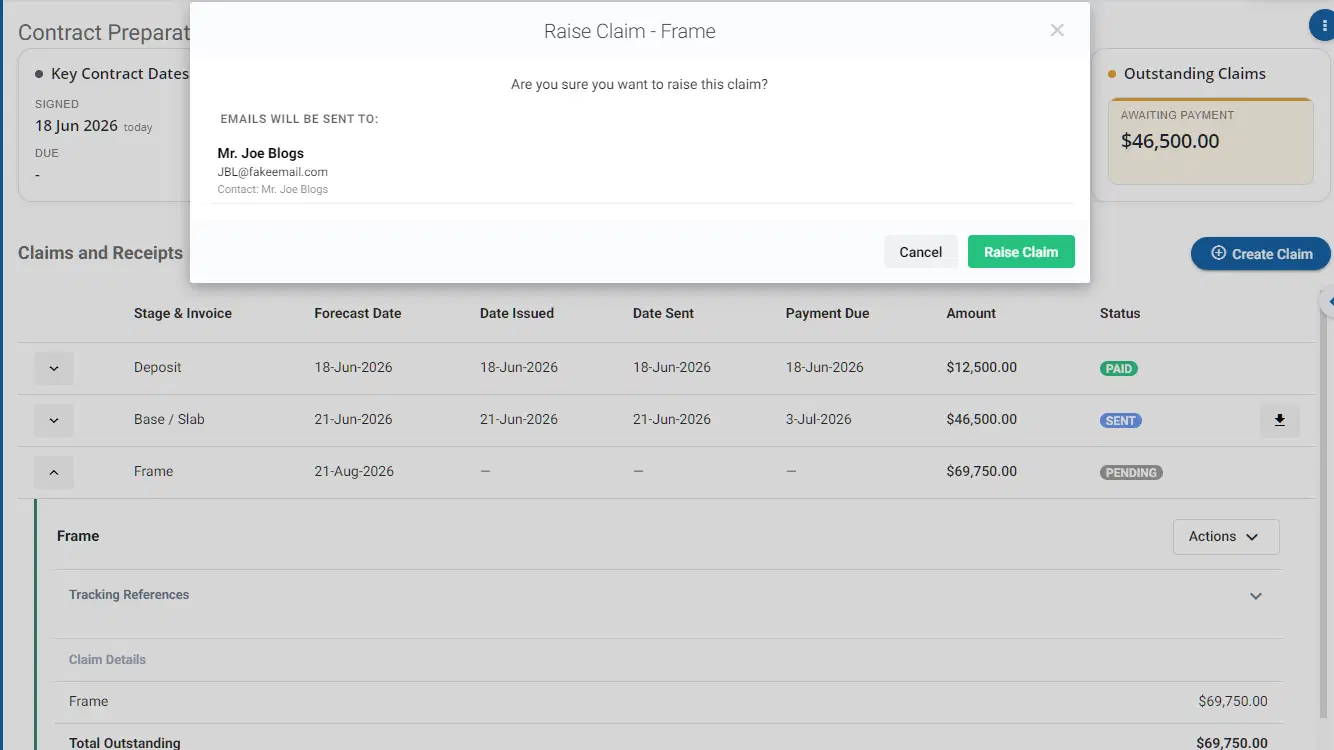Click the Claims and Receipts heading
The width and height of the screenshot is (1334, 750).
[100, 253]
